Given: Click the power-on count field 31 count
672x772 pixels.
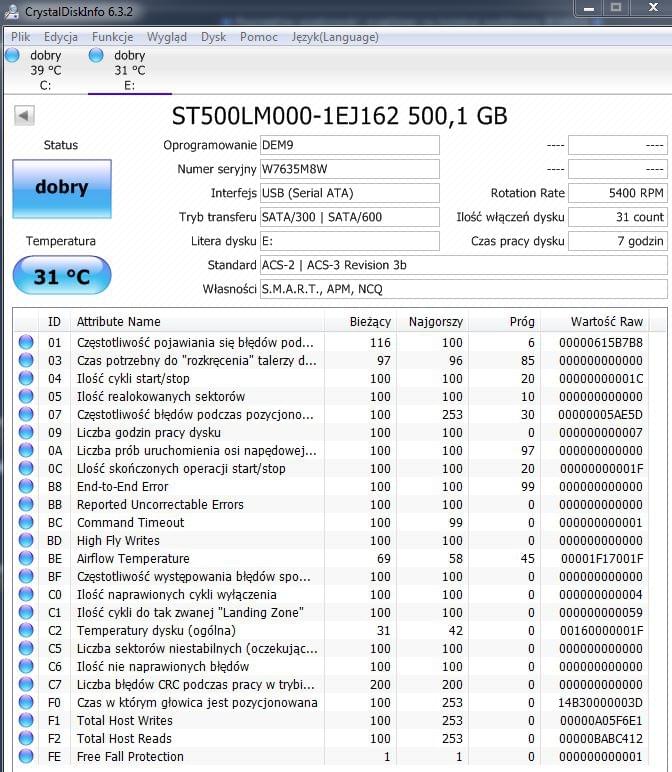Looking at the screenshot, I should point(618,217).
